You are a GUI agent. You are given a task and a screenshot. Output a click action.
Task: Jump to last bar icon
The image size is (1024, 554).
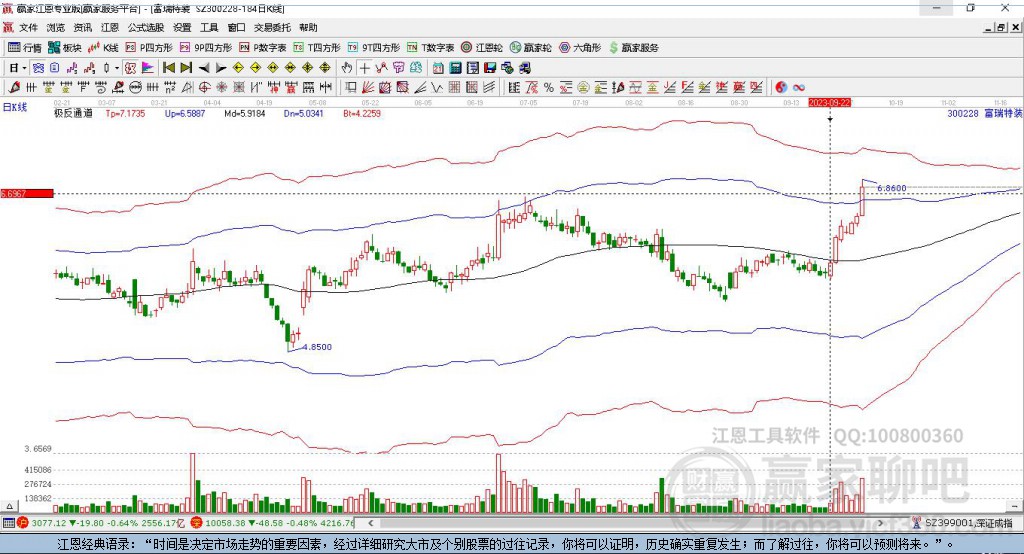point(186,68)
